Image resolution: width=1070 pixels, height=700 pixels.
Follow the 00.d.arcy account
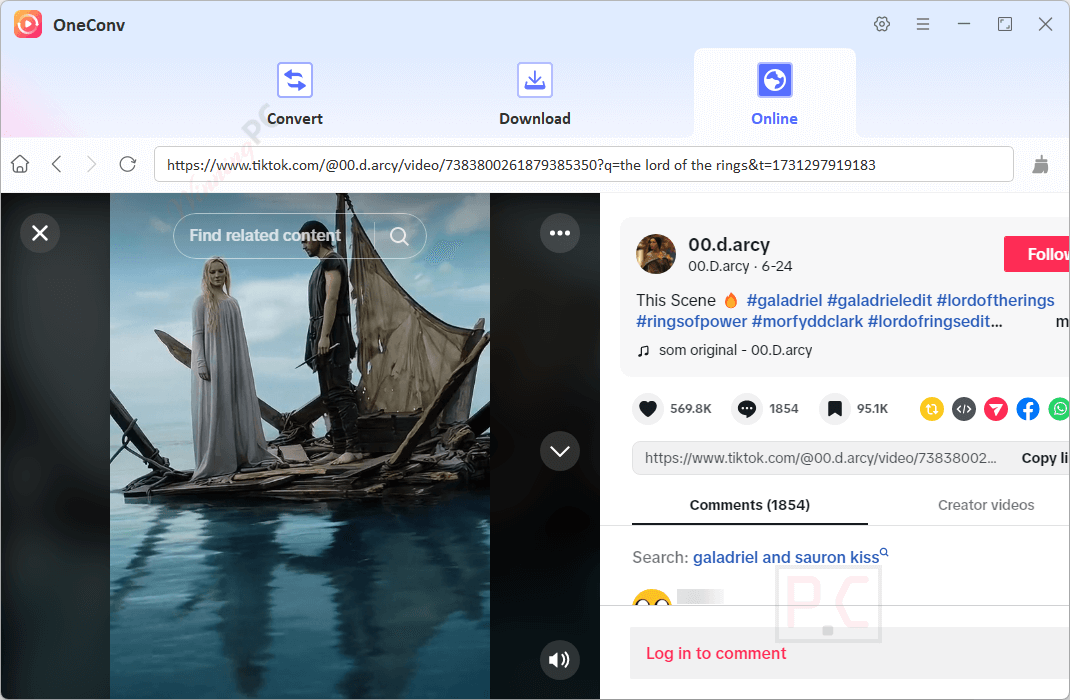(x=1037, y=254)
